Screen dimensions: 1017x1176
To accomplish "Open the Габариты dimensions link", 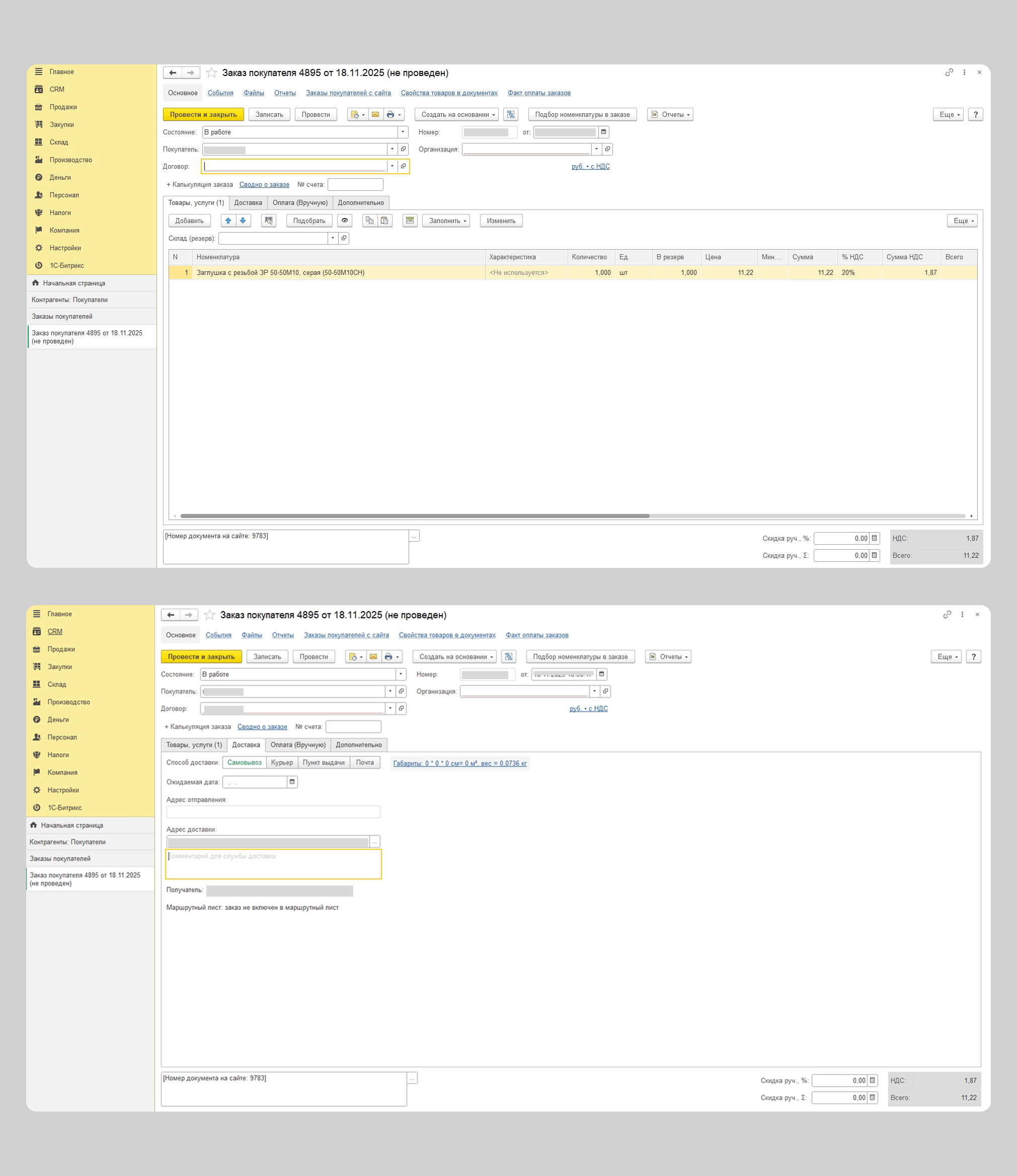I will [x=460, y=763].
